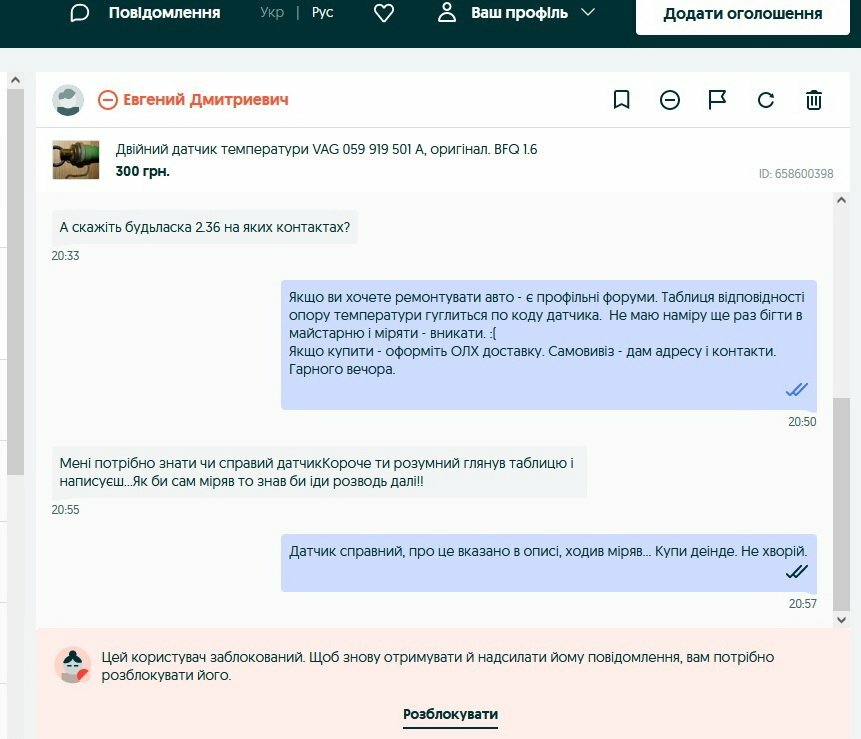The height and width of the screenshot is (739, 861).
Task: Click the 300 грн. price text
Action: click(142, 171)
